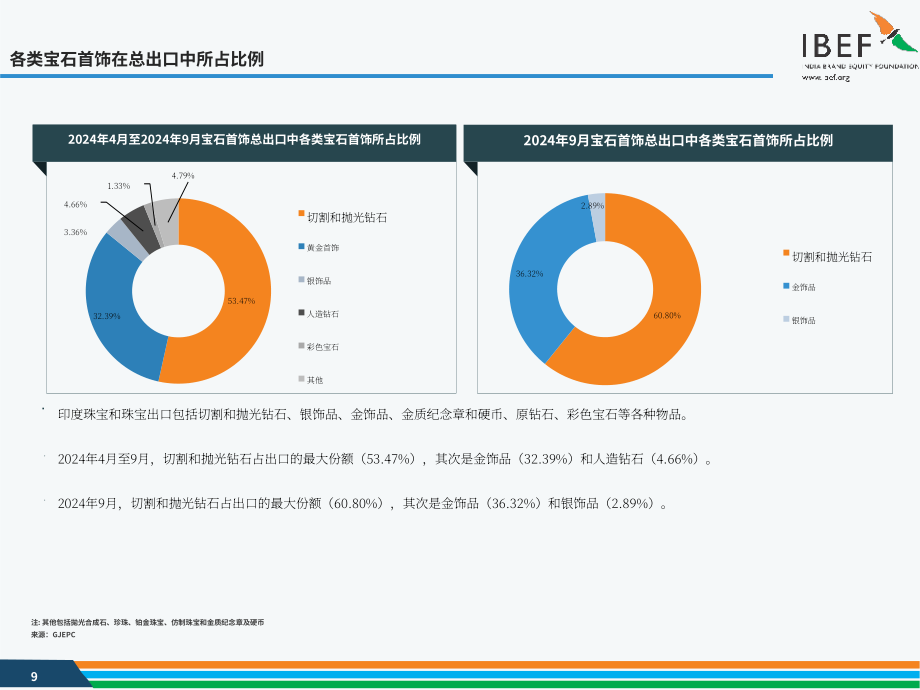Viewport: 920px width, 690px height.
Task: Select legend label 黄金首饰
Action: pyautogui.click(x=323, y=248)
